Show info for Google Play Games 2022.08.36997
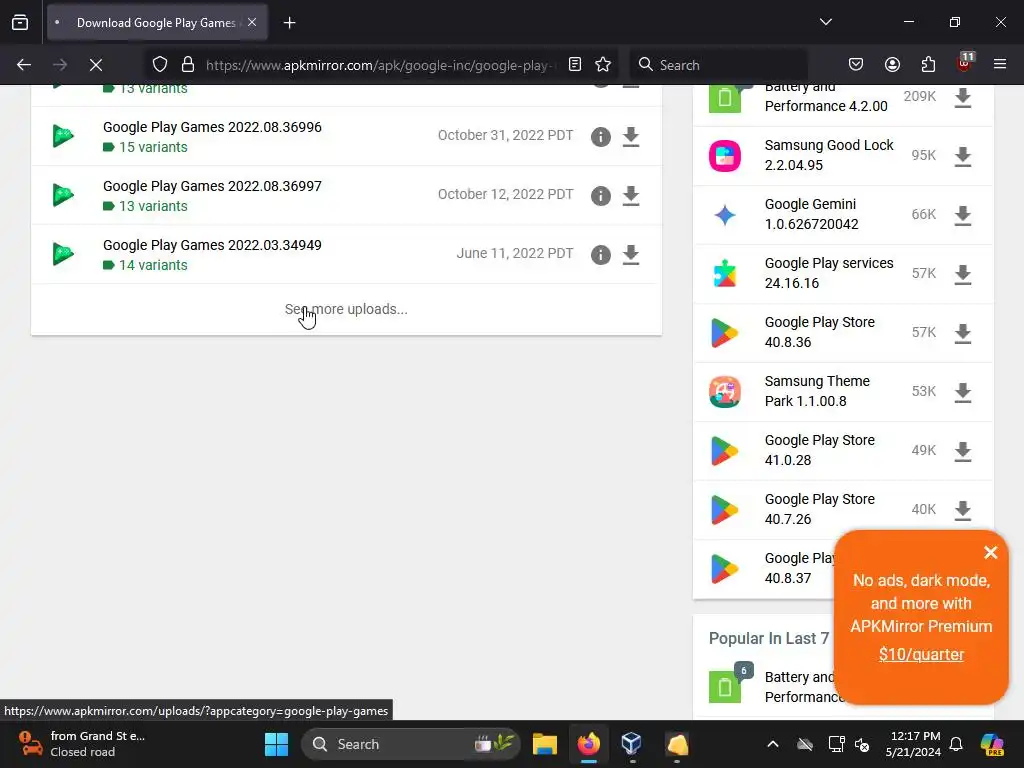This screenshot has width=1024, height=768. tap(600, 195)
